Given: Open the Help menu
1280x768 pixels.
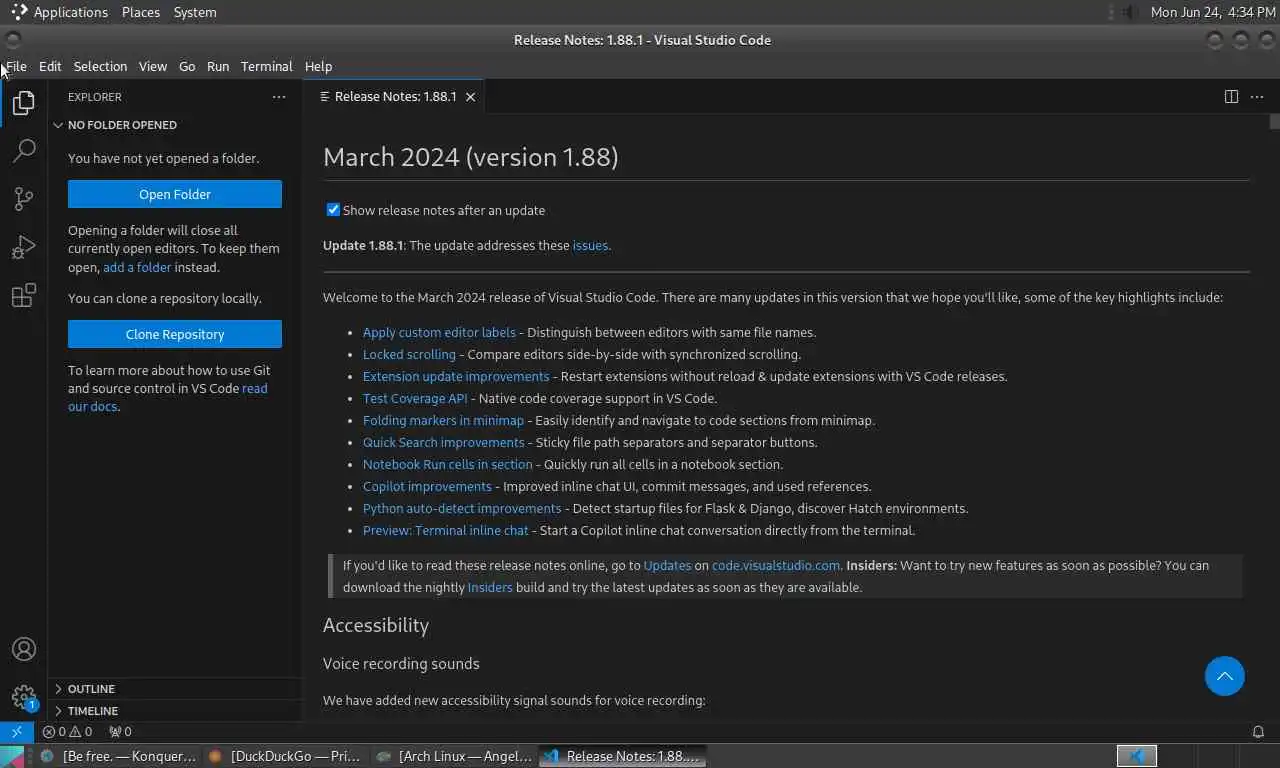Looking at the screenshot, I should (318, 66).
